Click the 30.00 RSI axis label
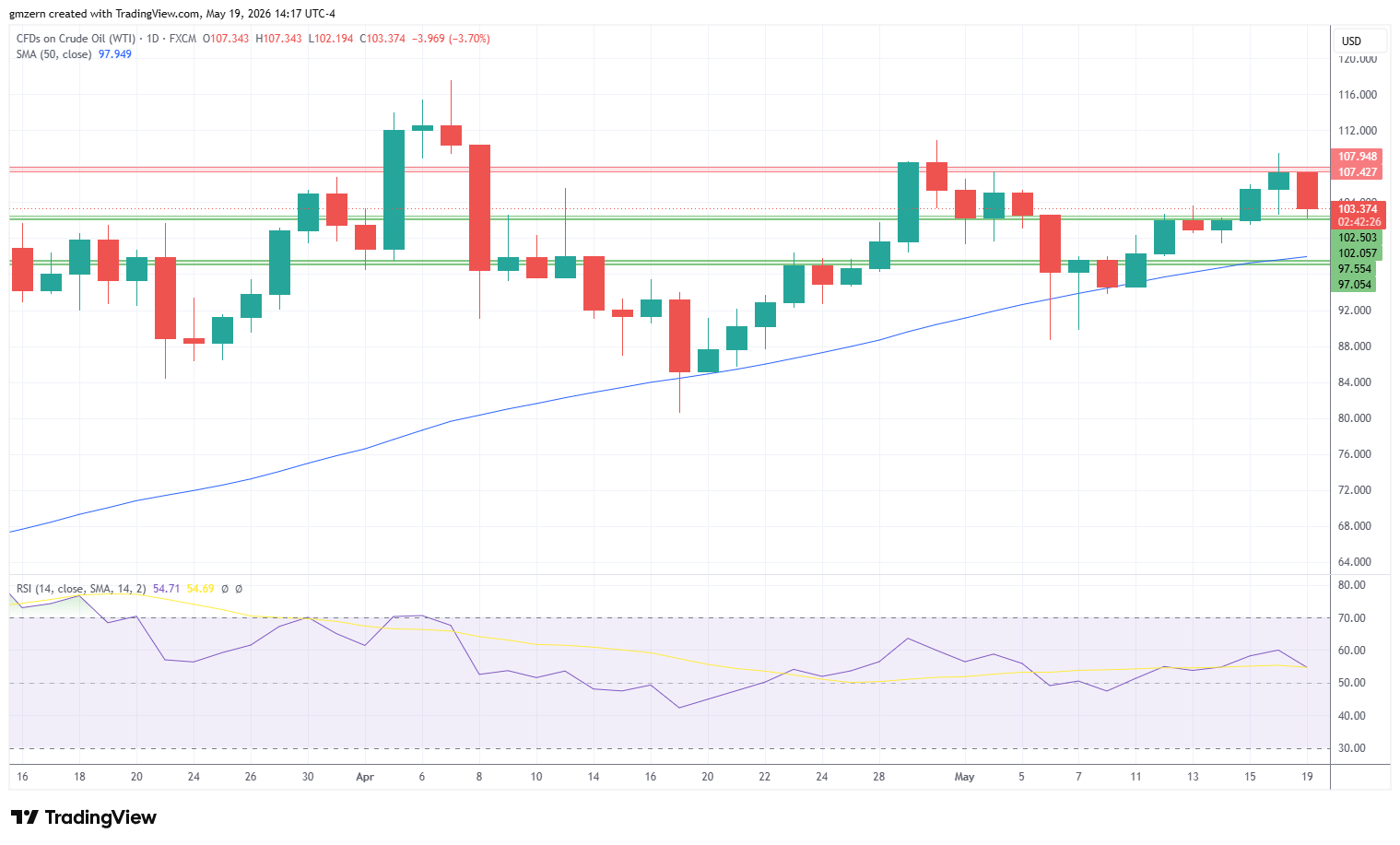 click(x=1352, y=748)
